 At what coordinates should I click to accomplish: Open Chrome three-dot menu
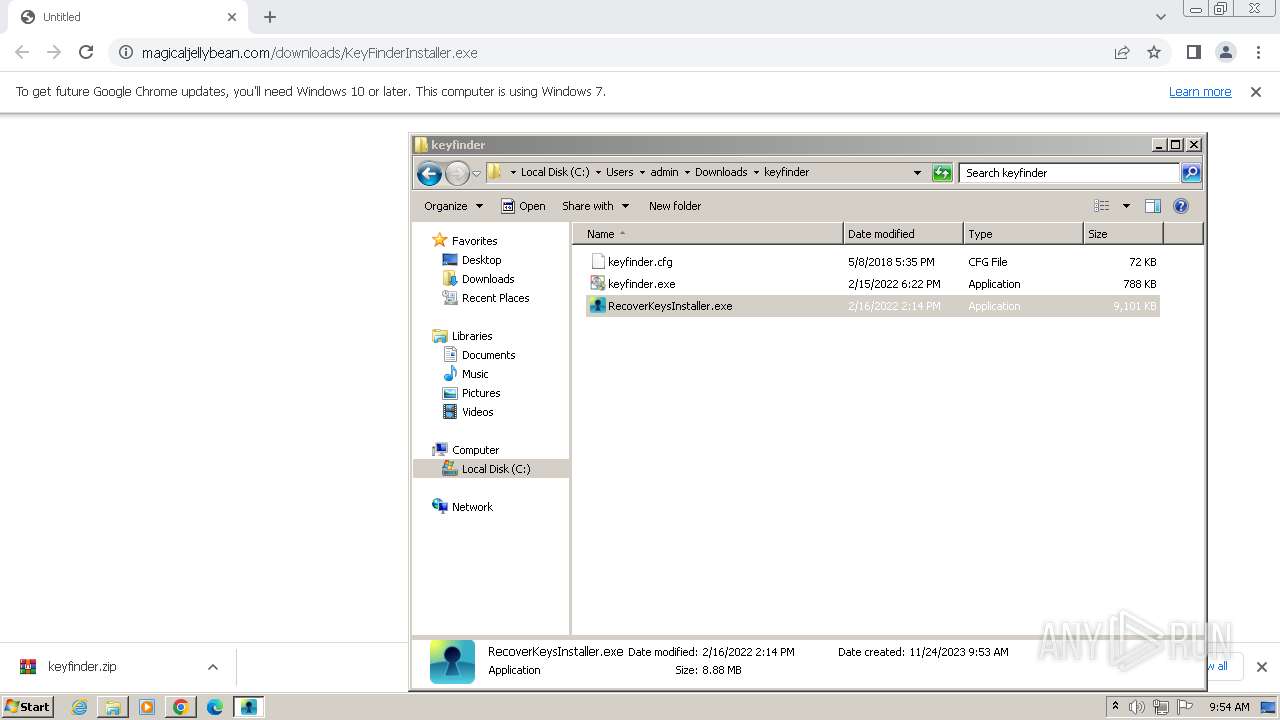(1258, 52)
